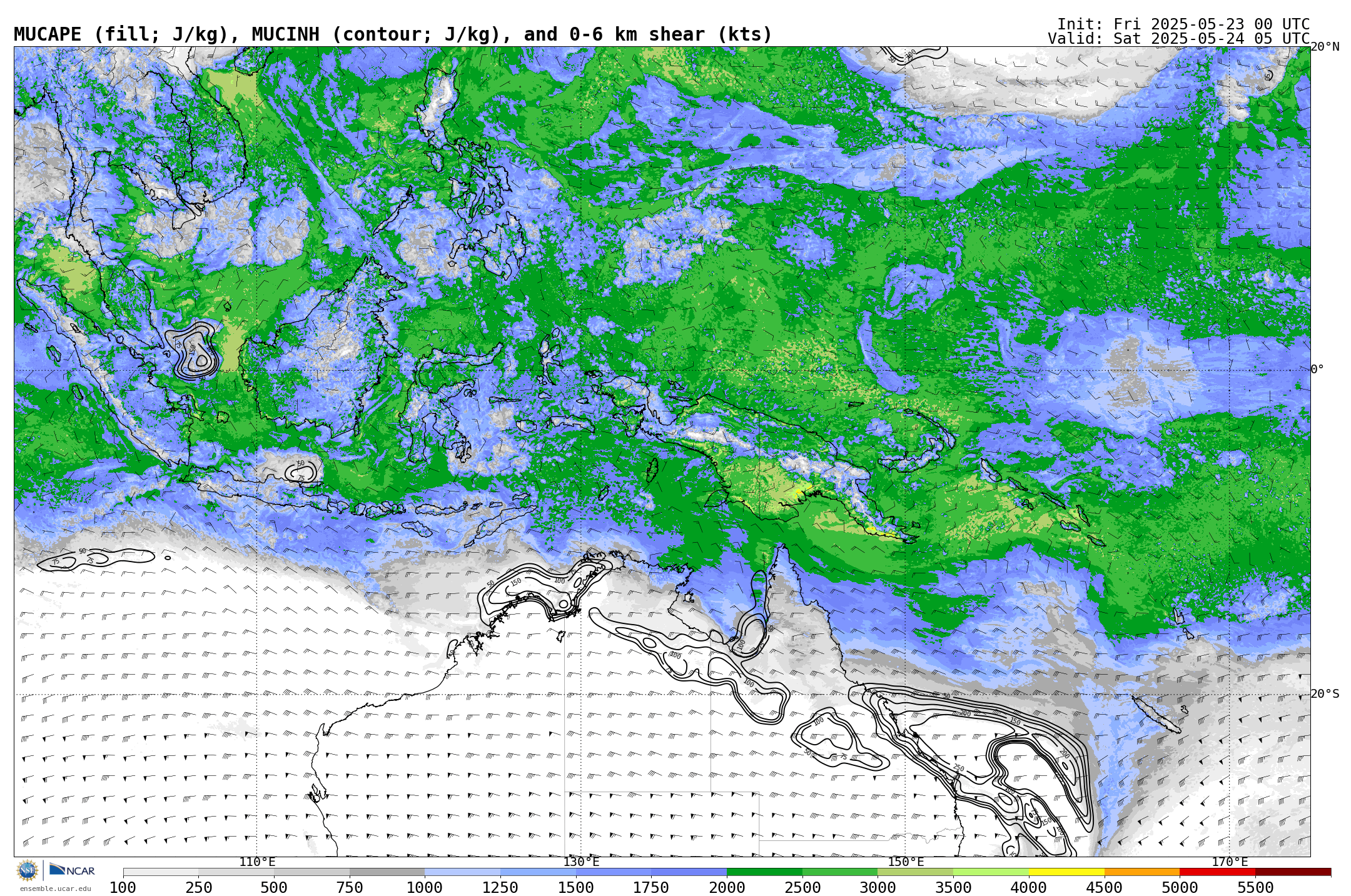Select the red 5000–5500 colorbar swatch
This screenshot has height=896, width=1351.
pyautogui.click(x=1217, y=872)
